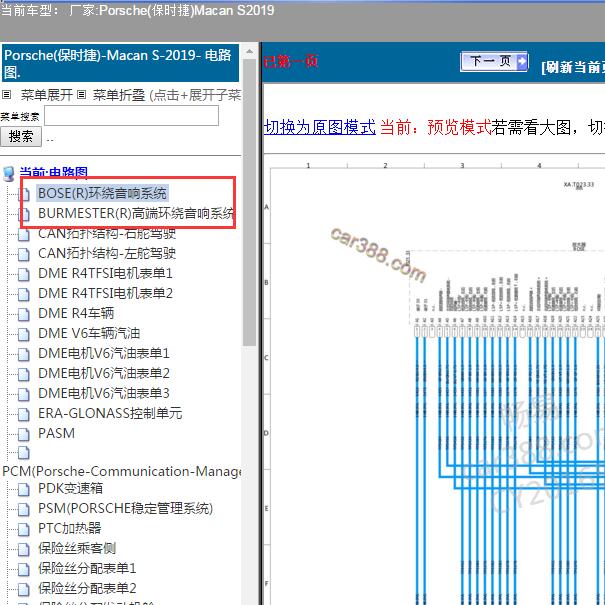Screen dimensions: 605x605
Task: Click the sidebar scrollbar up arrow
Action: 250,51
